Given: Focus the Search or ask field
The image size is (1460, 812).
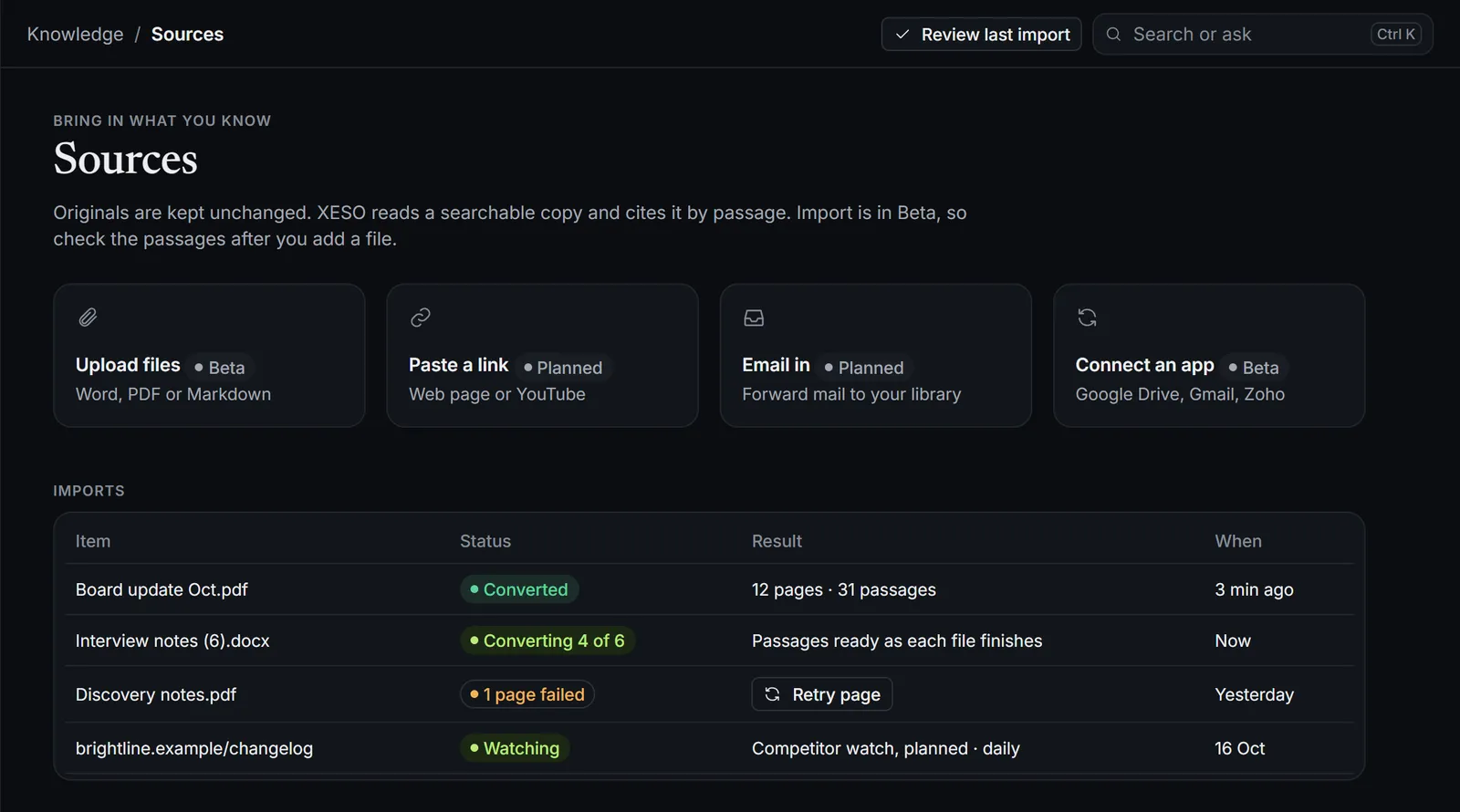Looking at the screenshot, I should 1263,35.
